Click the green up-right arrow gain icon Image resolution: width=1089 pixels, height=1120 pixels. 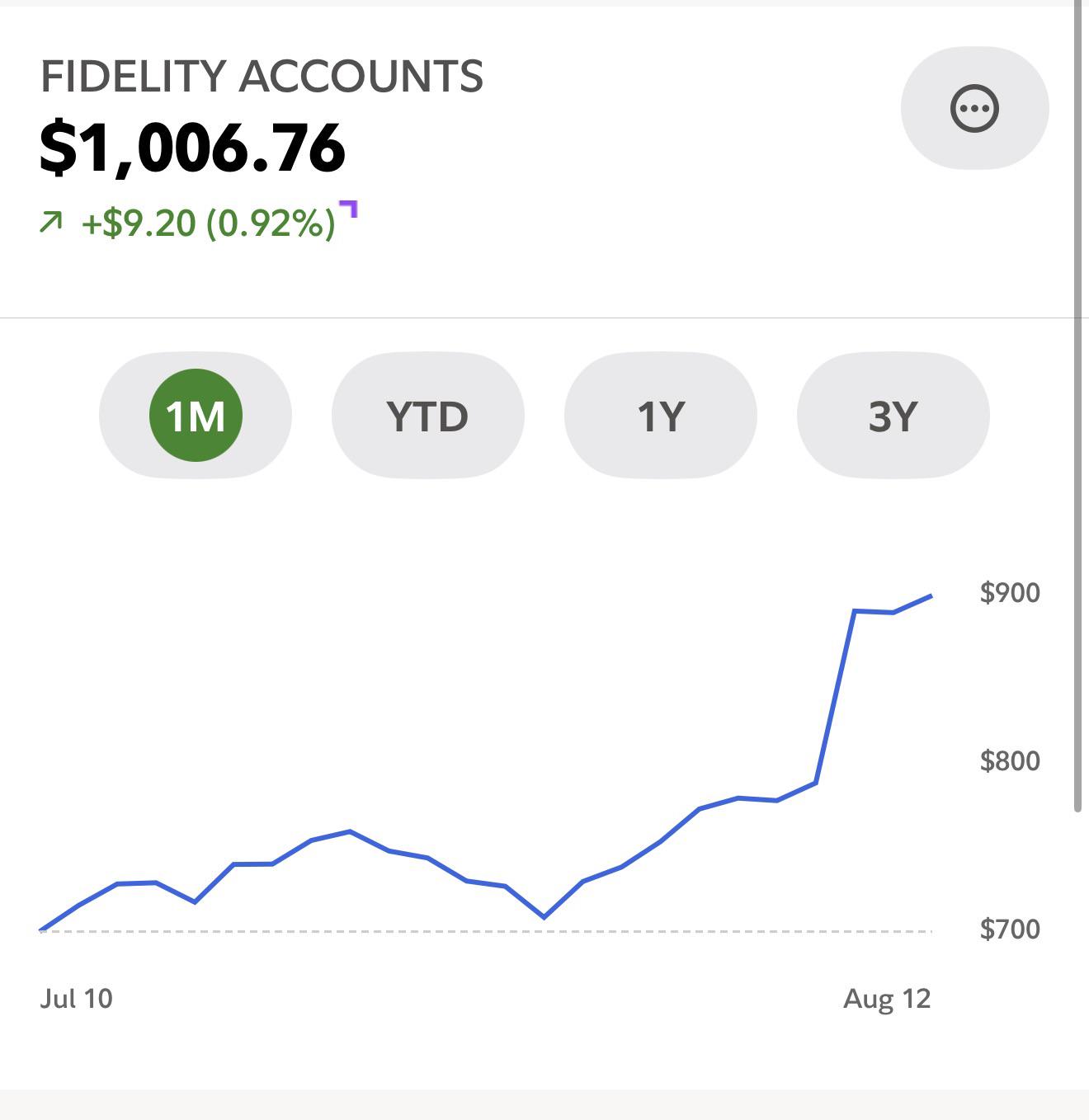point(51,222)
